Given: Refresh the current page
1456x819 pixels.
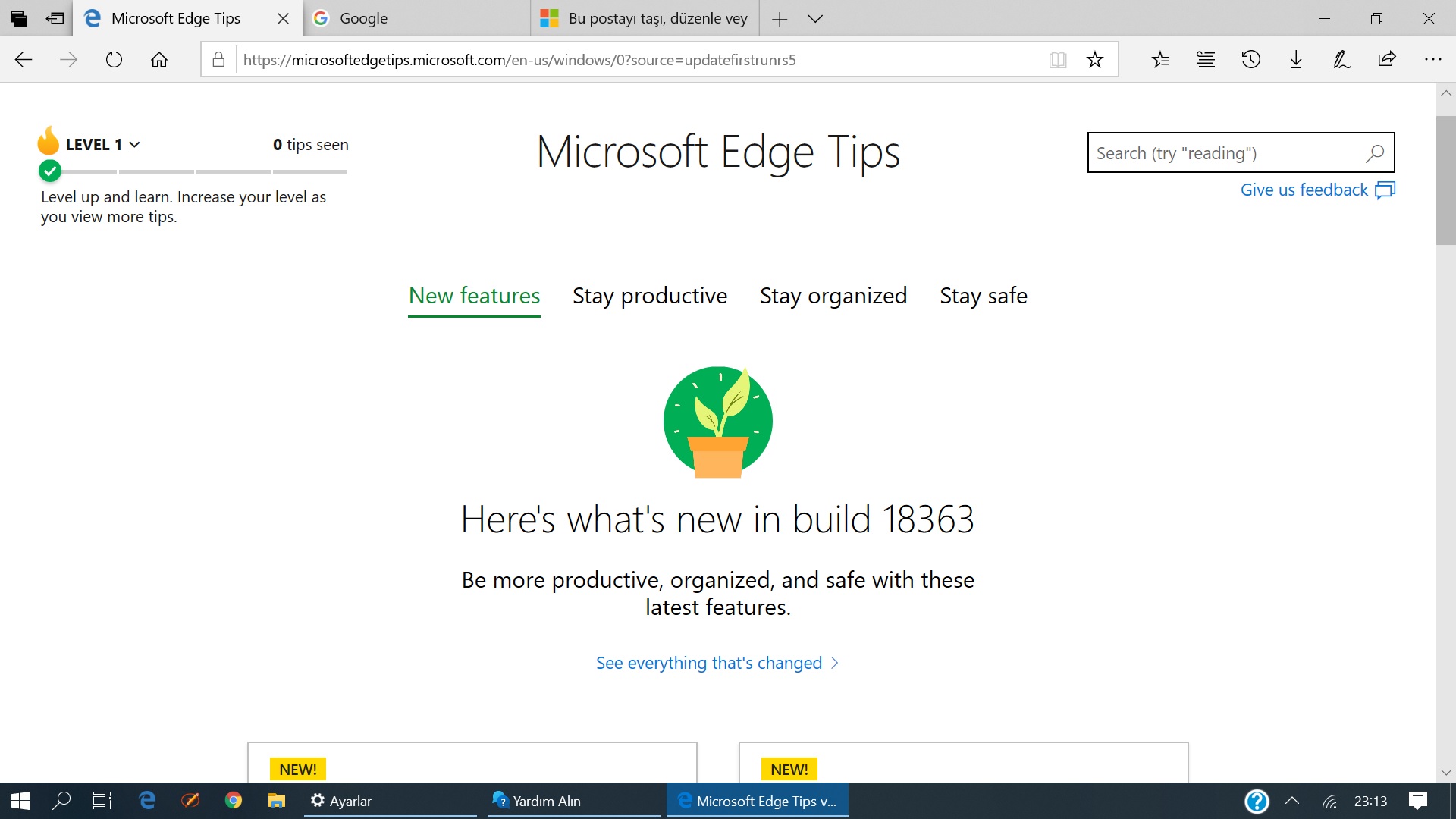Looking at the screenshot, I should pos(114,60).
